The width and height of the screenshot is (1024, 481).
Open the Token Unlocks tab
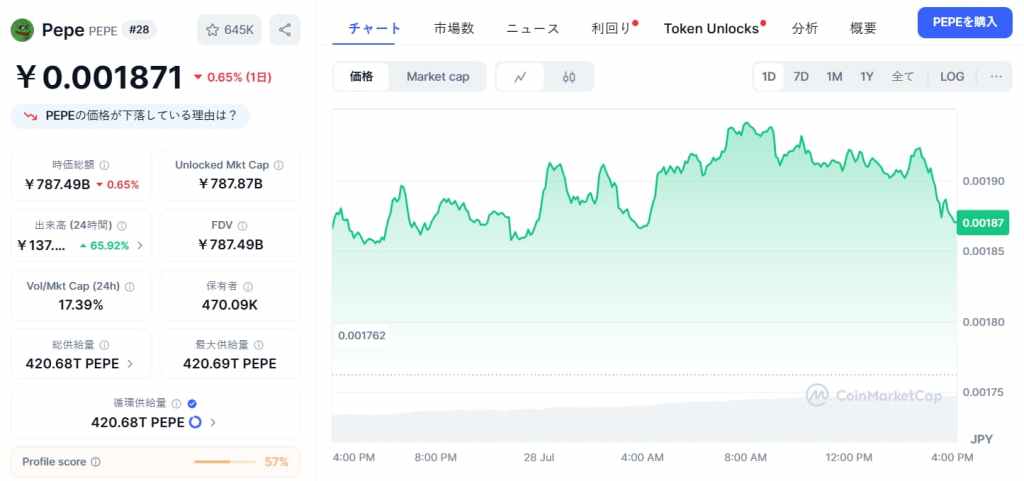pos(711,29)
